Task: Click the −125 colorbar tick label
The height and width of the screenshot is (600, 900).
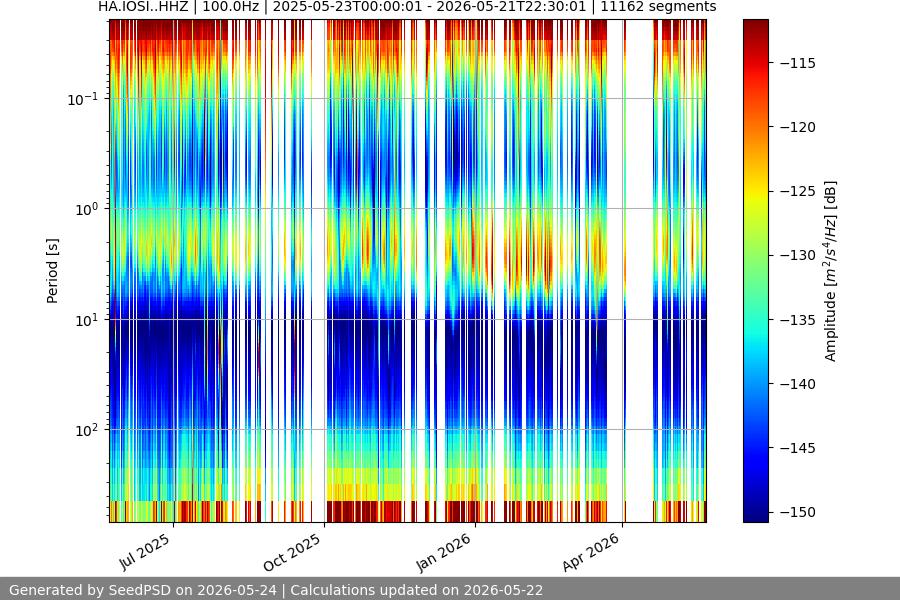Action: pos(798,191)
